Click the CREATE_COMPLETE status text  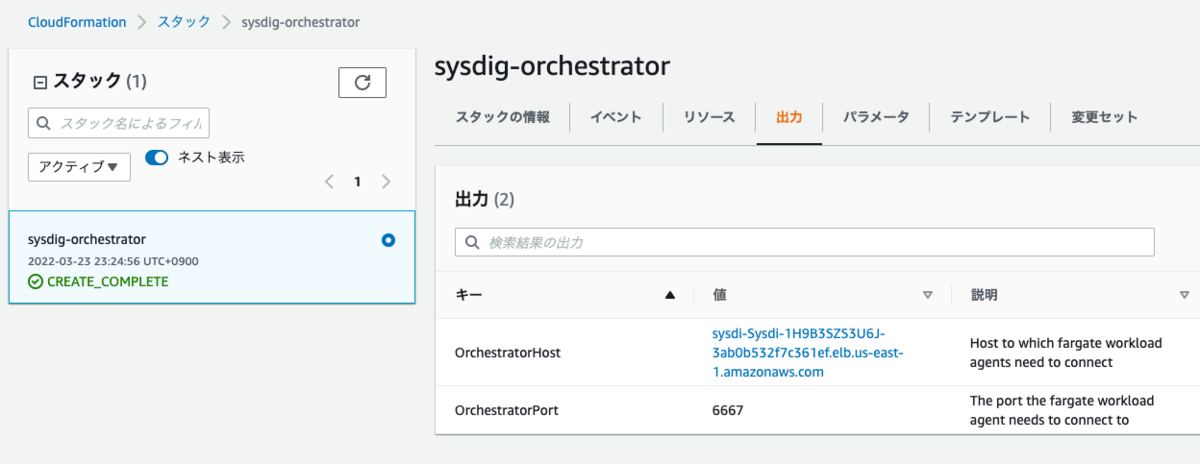(107, 282)
